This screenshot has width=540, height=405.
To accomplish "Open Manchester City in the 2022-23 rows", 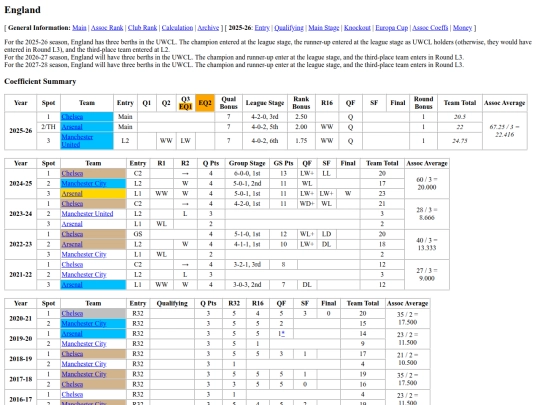I will pyautogui.click(x=84, y=255).
